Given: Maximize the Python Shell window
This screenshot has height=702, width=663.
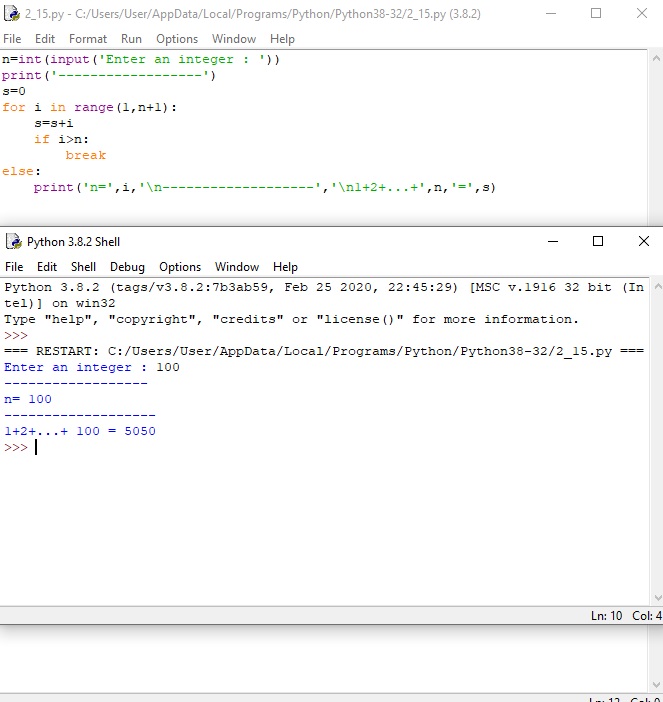Looking at the screenshot, I should point(598,241).
